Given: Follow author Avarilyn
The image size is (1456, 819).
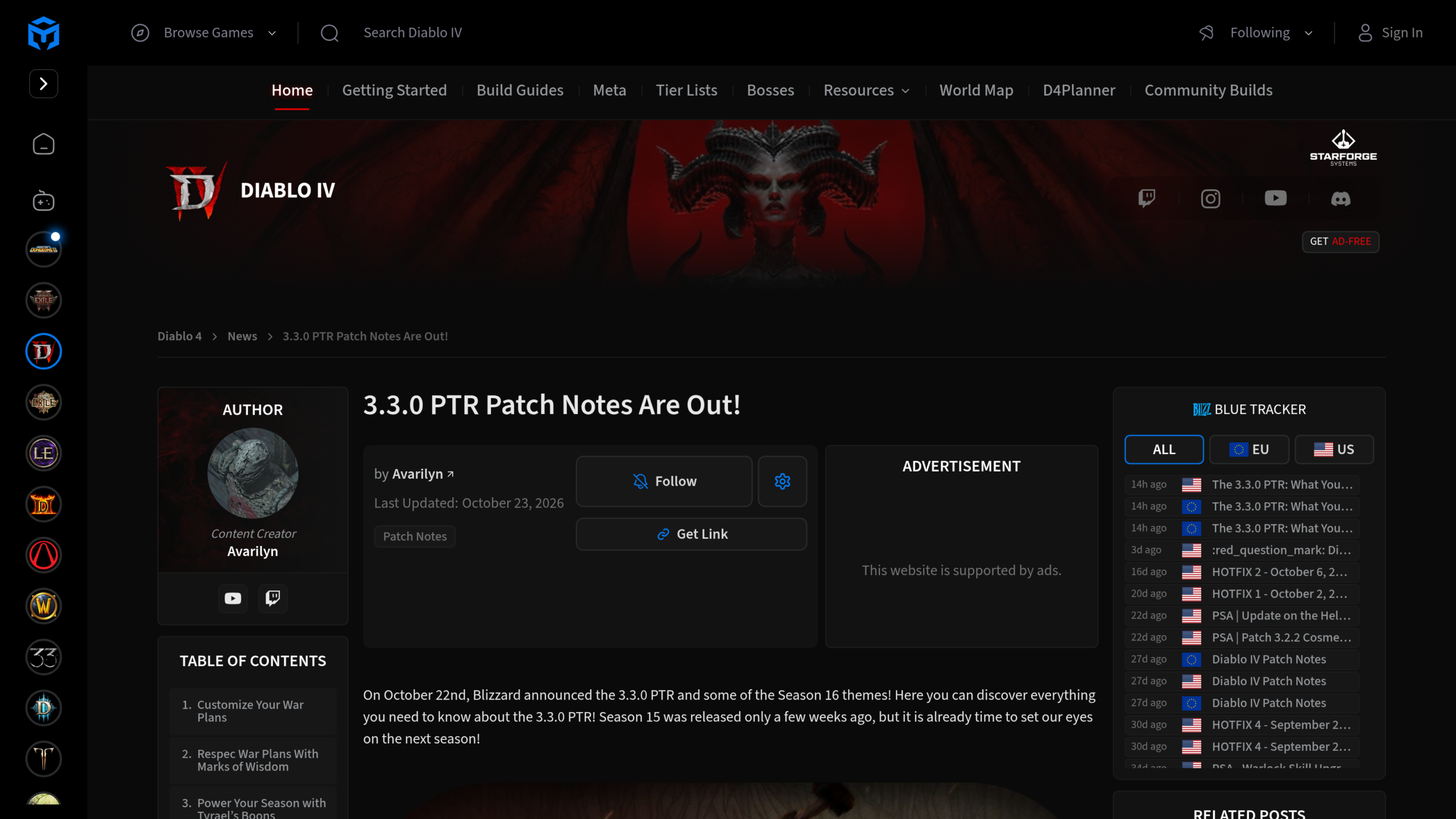Looking at the screenshot, I should 664,481.
